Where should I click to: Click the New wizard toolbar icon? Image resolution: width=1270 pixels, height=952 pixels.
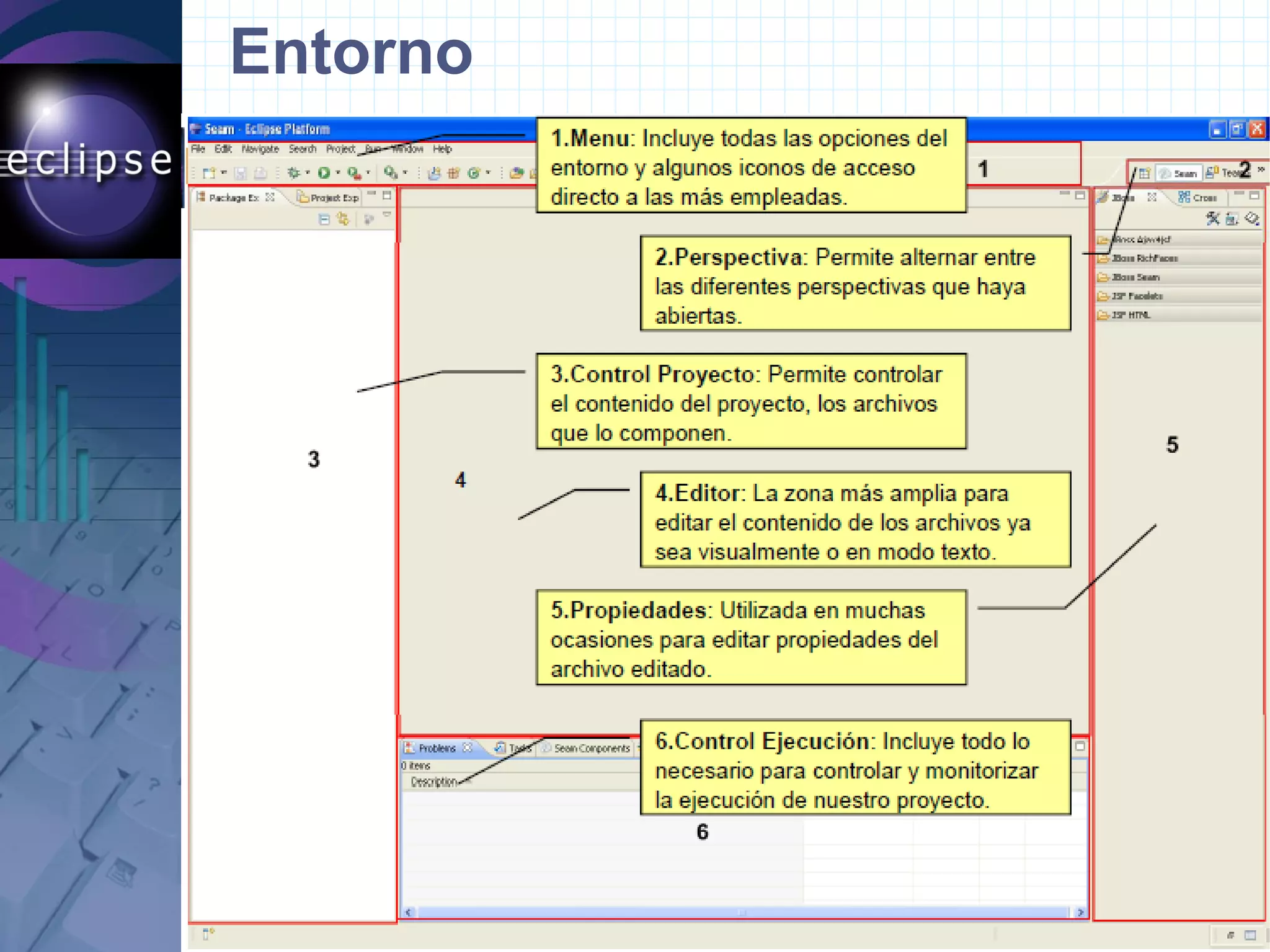pos(209,173)
